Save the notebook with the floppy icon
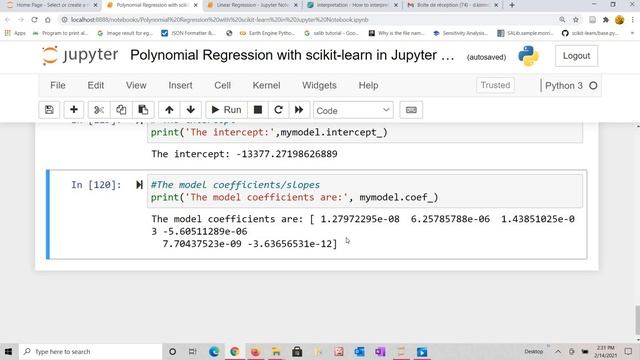 point(49,110)
